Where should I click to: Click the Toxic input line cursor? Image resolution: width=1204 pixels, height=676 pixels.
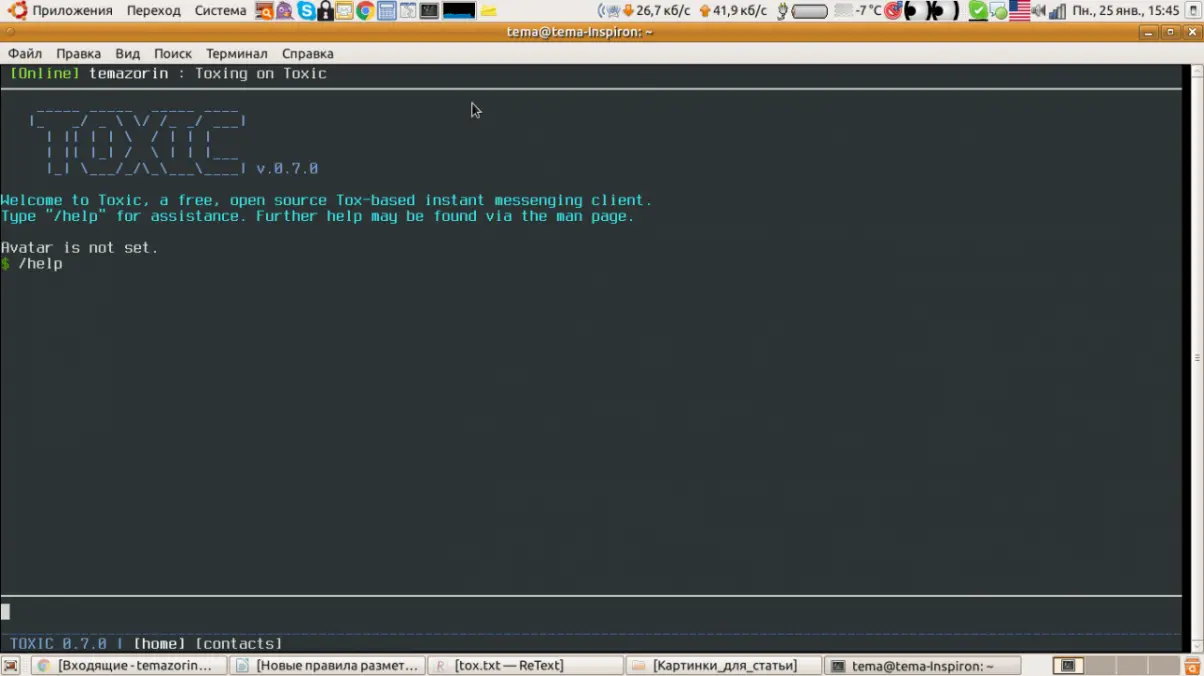tap(5, 612)
